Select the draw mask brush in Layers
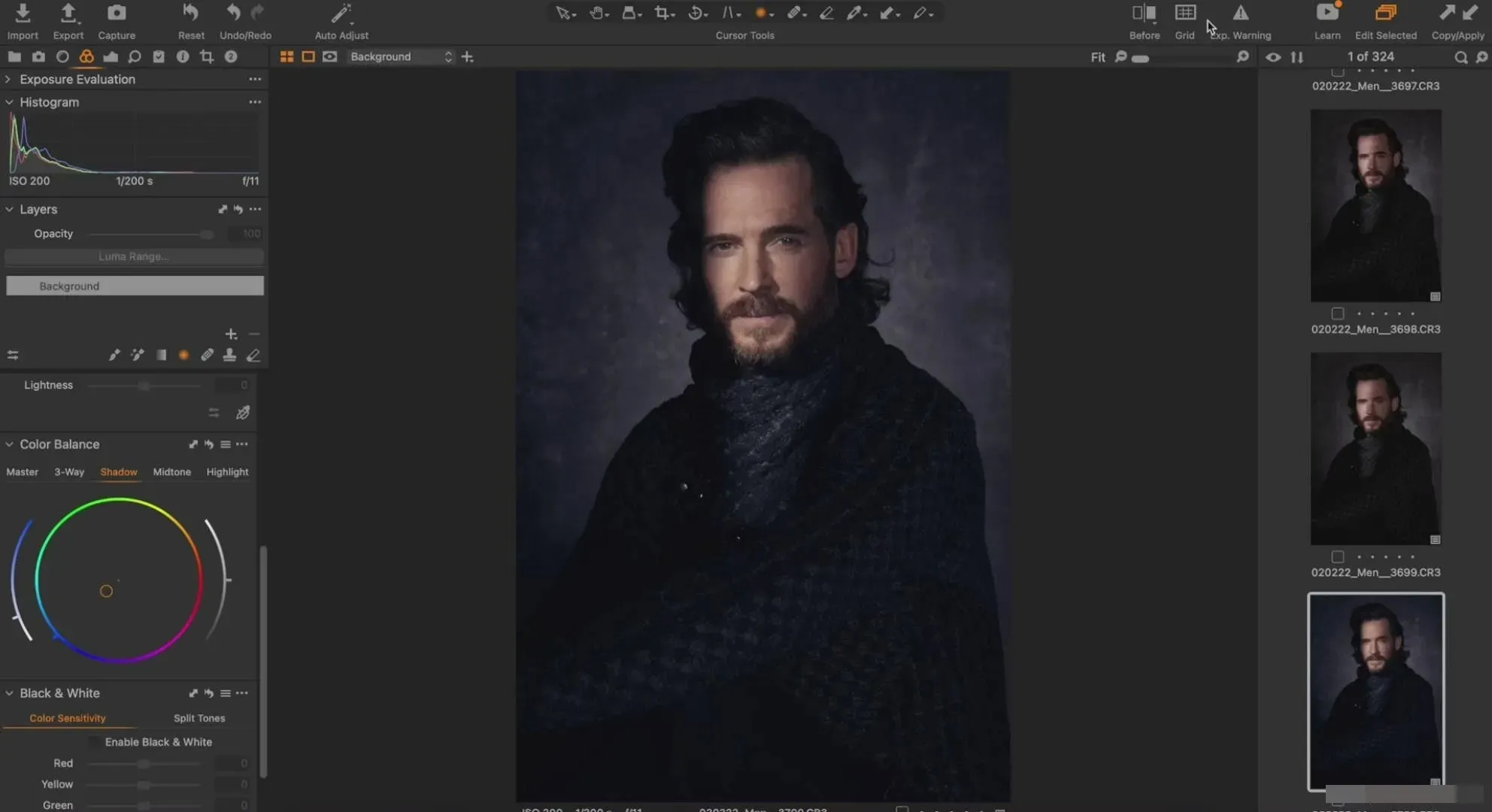The height and width of the screenshot is (812, 1492). [114, 355]
